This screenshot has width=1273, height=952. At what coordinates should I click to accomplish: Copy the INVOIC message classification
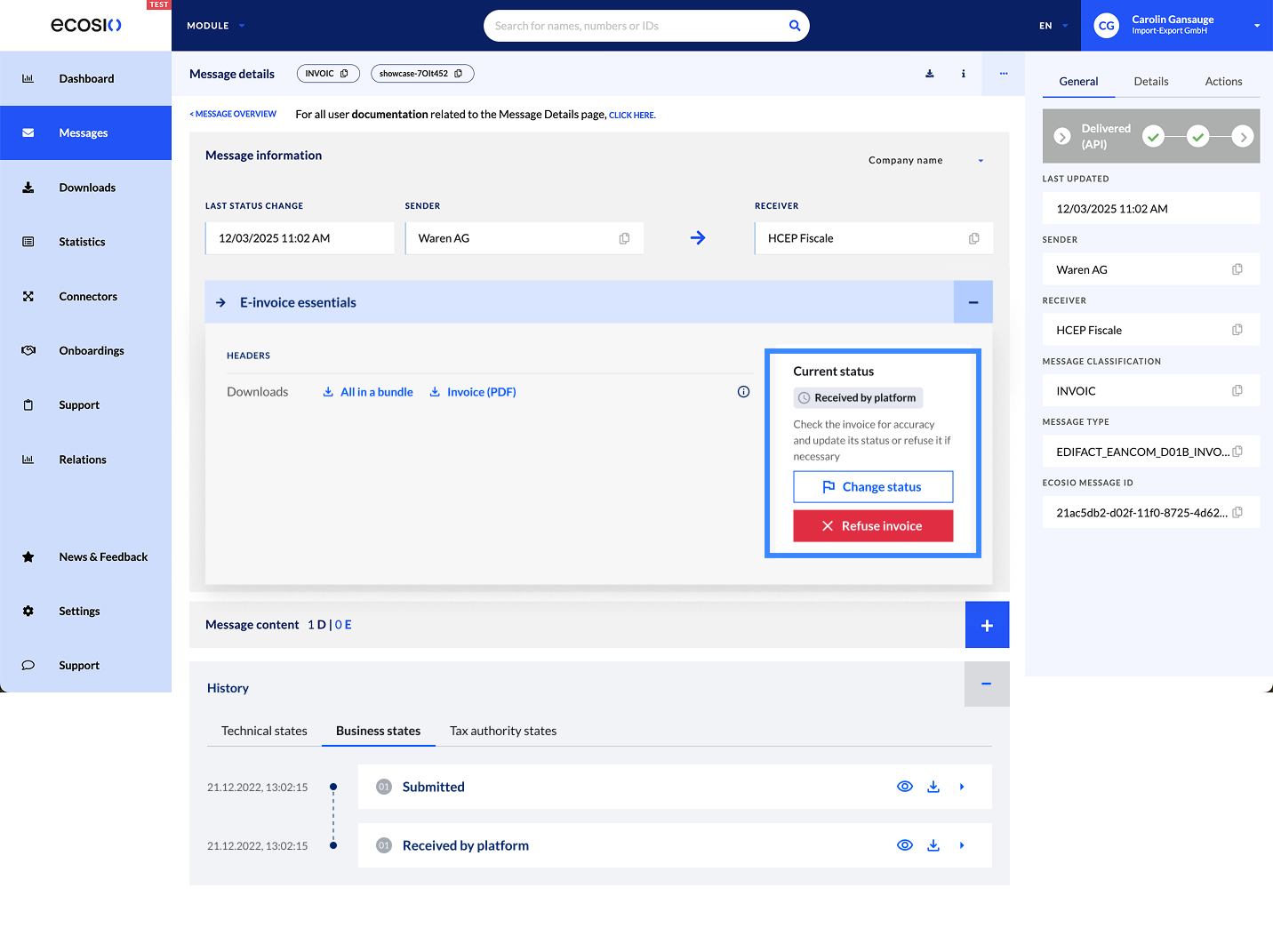pyautogui.click(x=1237, y=391)
